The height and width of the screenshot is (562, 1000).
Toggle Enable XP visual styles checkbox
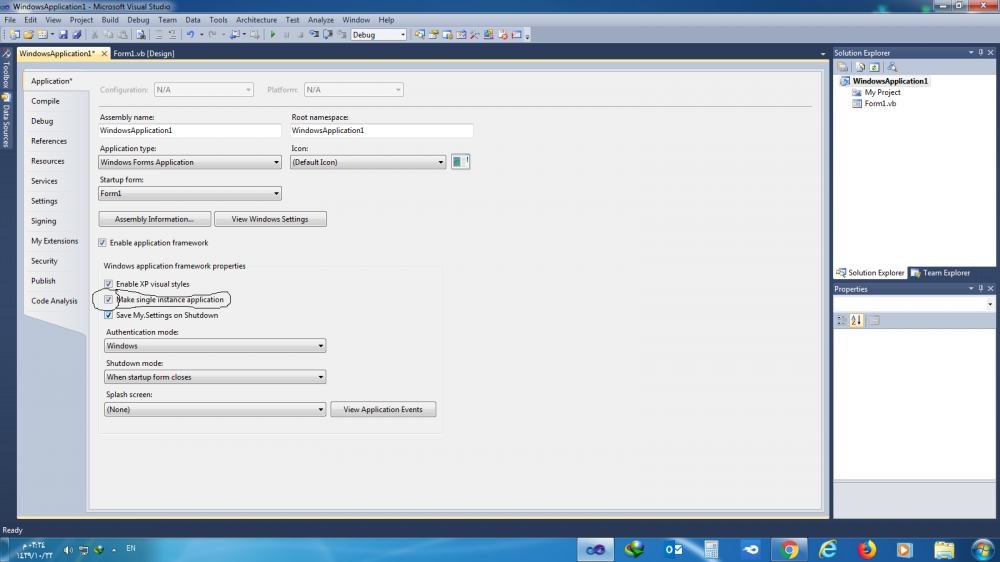click(108, 284)
